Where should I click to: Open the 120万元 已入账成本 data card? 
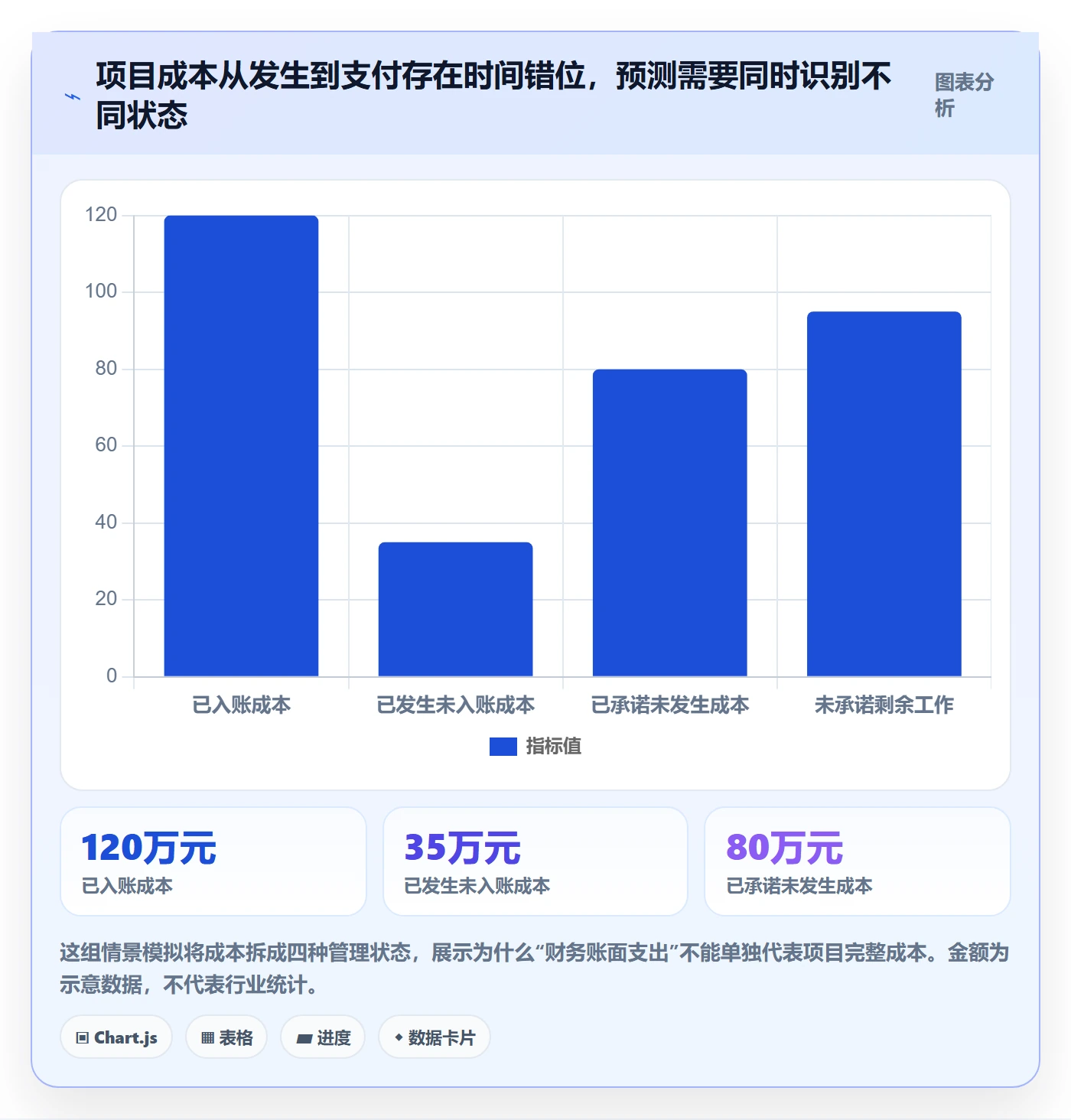pyautogui.click(x=213, y=861)
